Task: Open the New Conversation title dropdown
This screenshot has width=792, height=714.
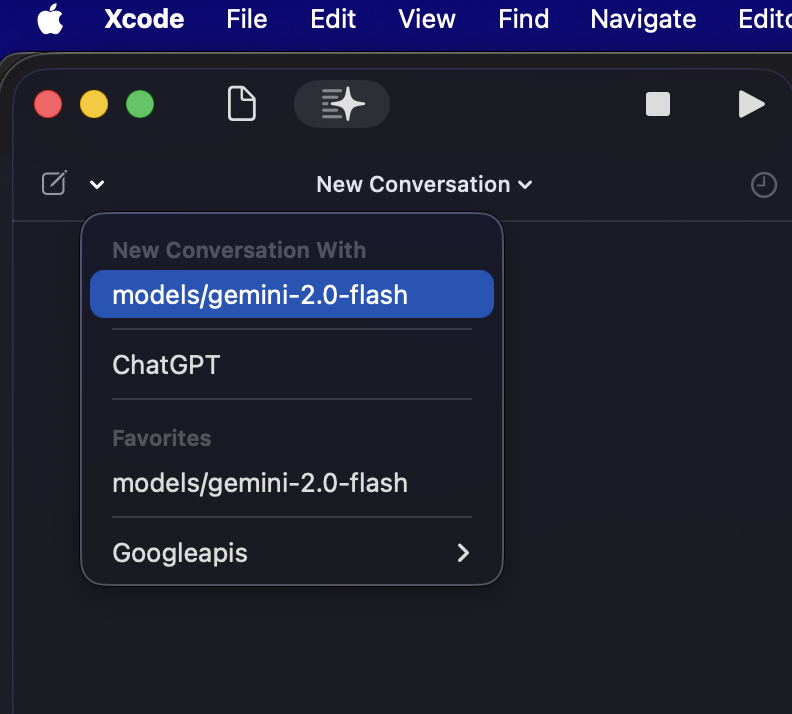Action: coord(424,184)
